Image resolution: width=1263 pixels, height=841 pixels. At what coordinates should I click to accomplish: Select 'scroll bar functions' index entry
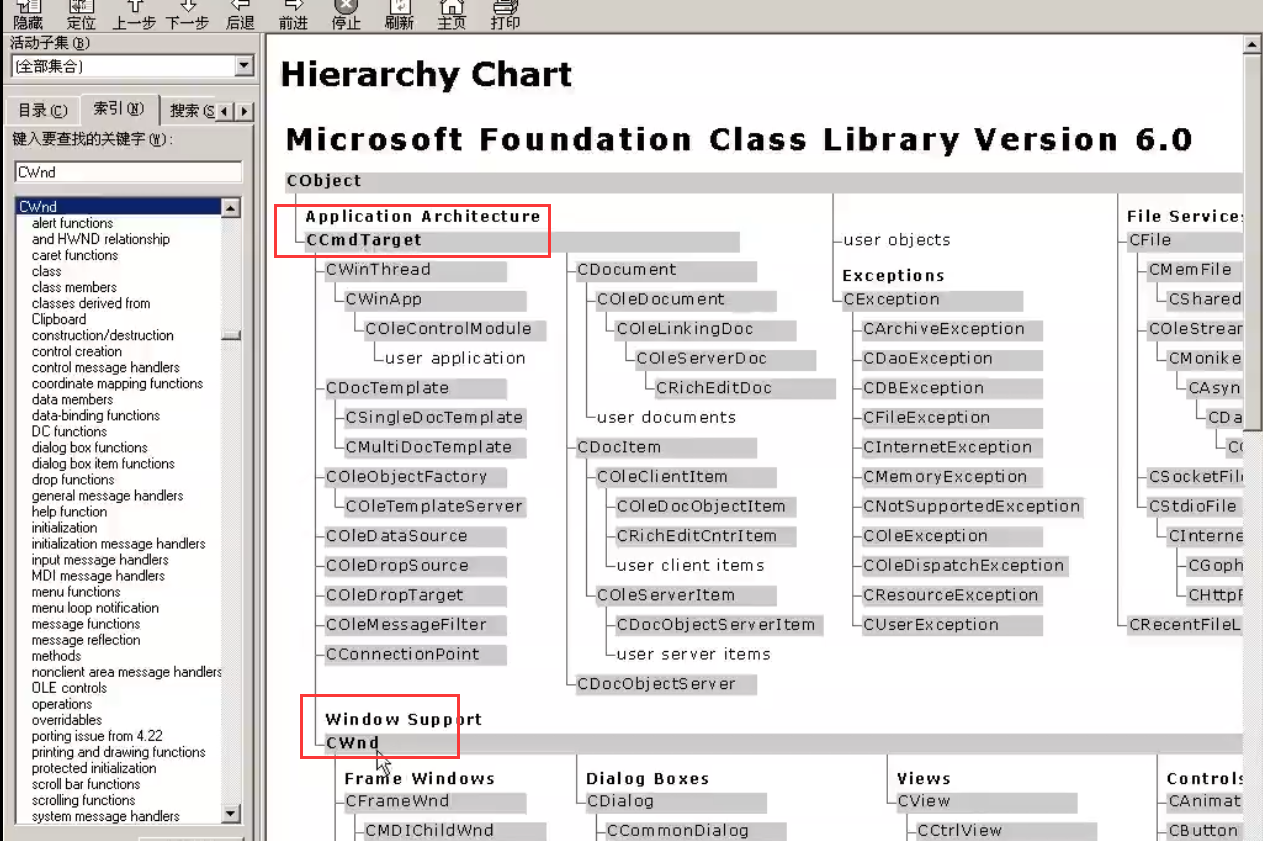tap(86, 783)
